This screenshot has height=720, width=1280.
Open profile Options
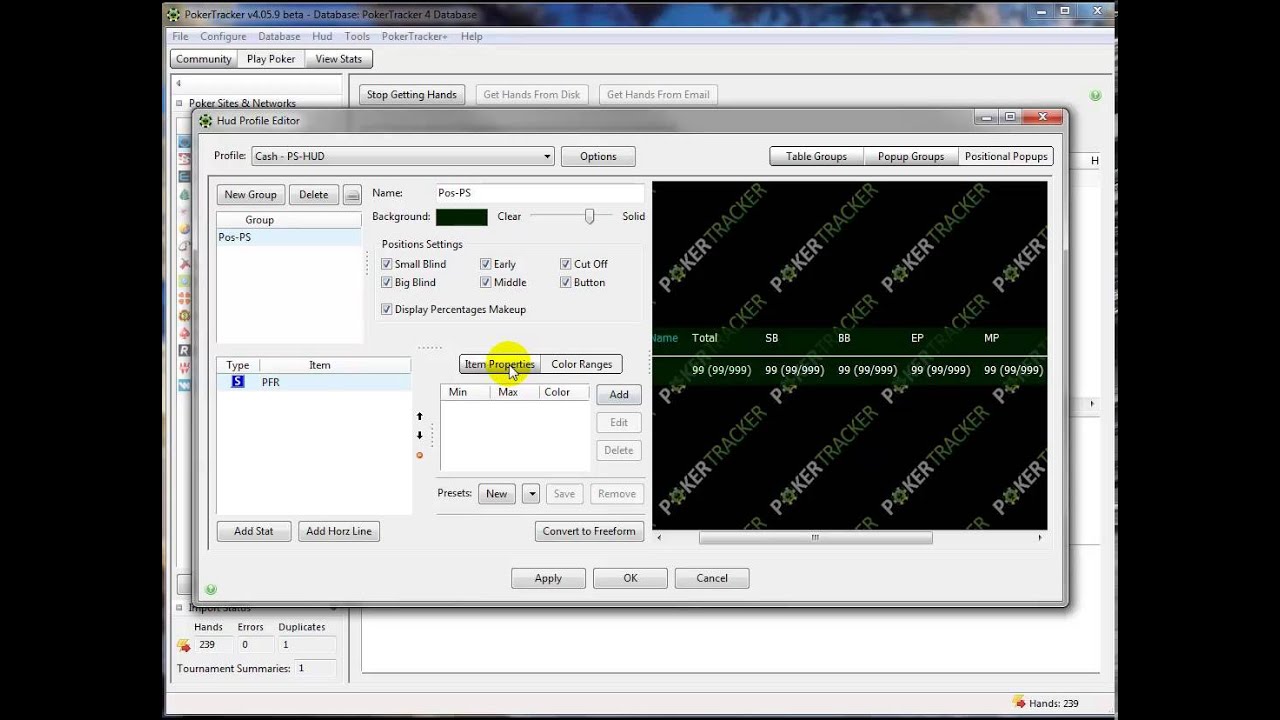[598, 156]
